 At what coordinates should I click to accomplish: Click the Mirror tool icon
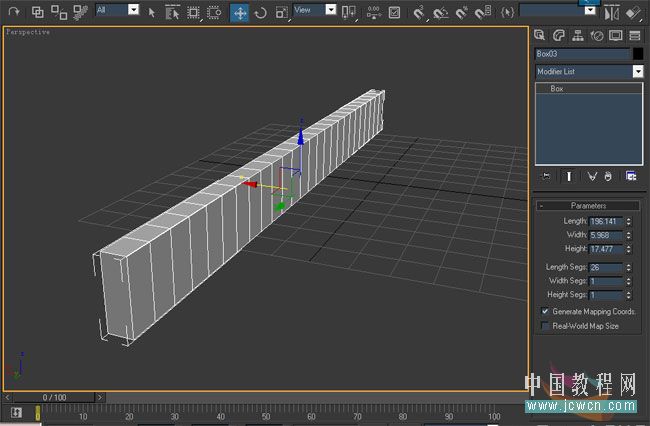(x=611, y=13)
